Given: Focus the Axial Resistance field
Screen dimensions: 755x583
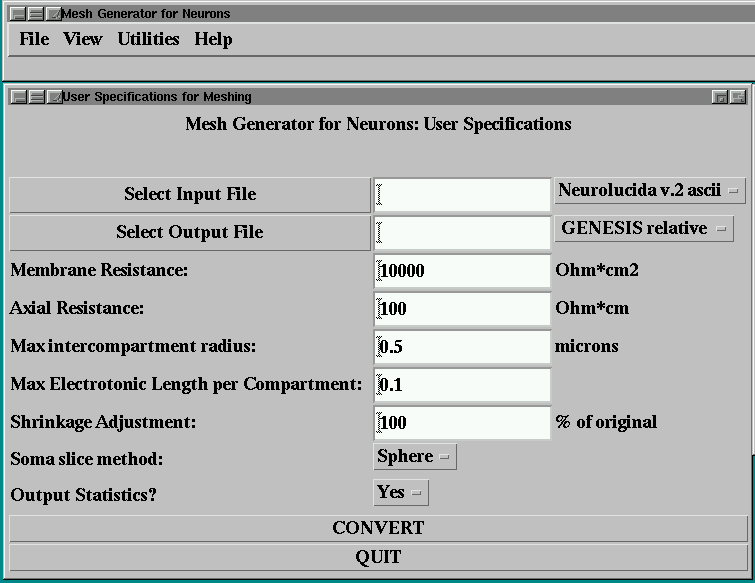Looking at the screenshot, I should point(462,308).
